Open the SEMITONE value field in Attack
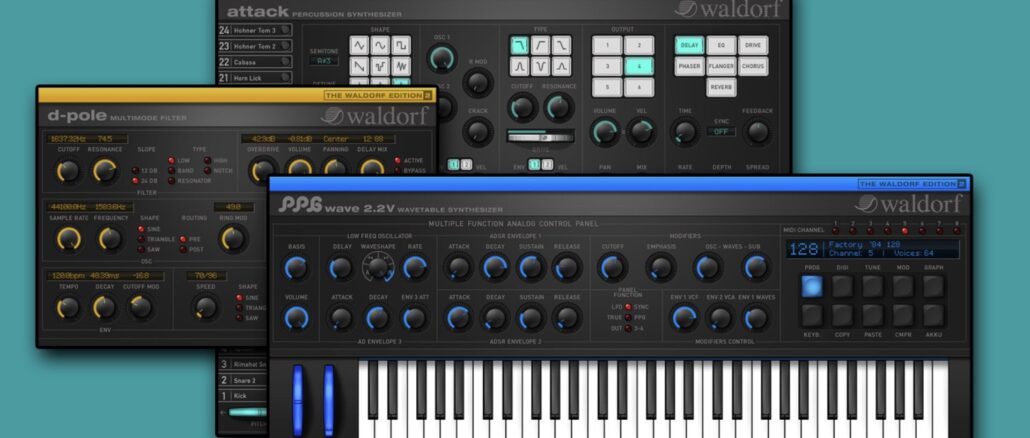The height and width of the screenshot is (438, 1030). pos(324,61)
